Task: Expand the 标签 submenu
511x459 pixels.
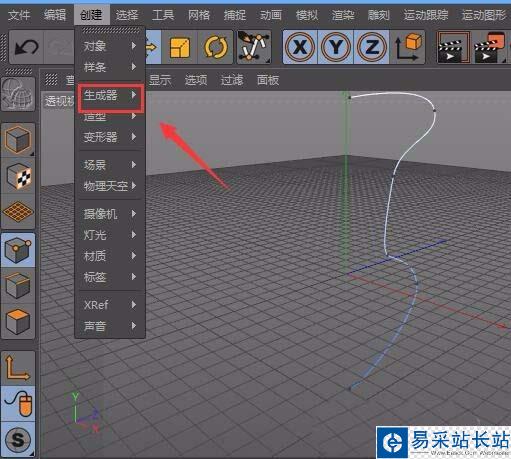Action: point(110,277)
